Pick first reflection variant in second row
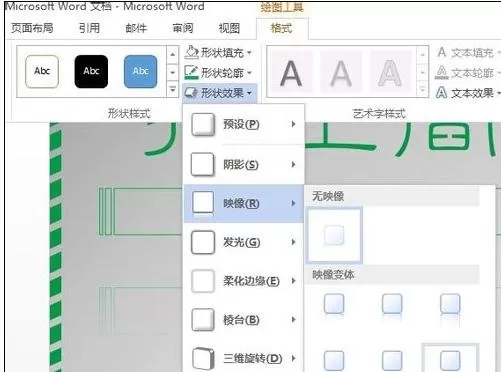The width and height of the screenshot is (501, 372). point(334,361)
